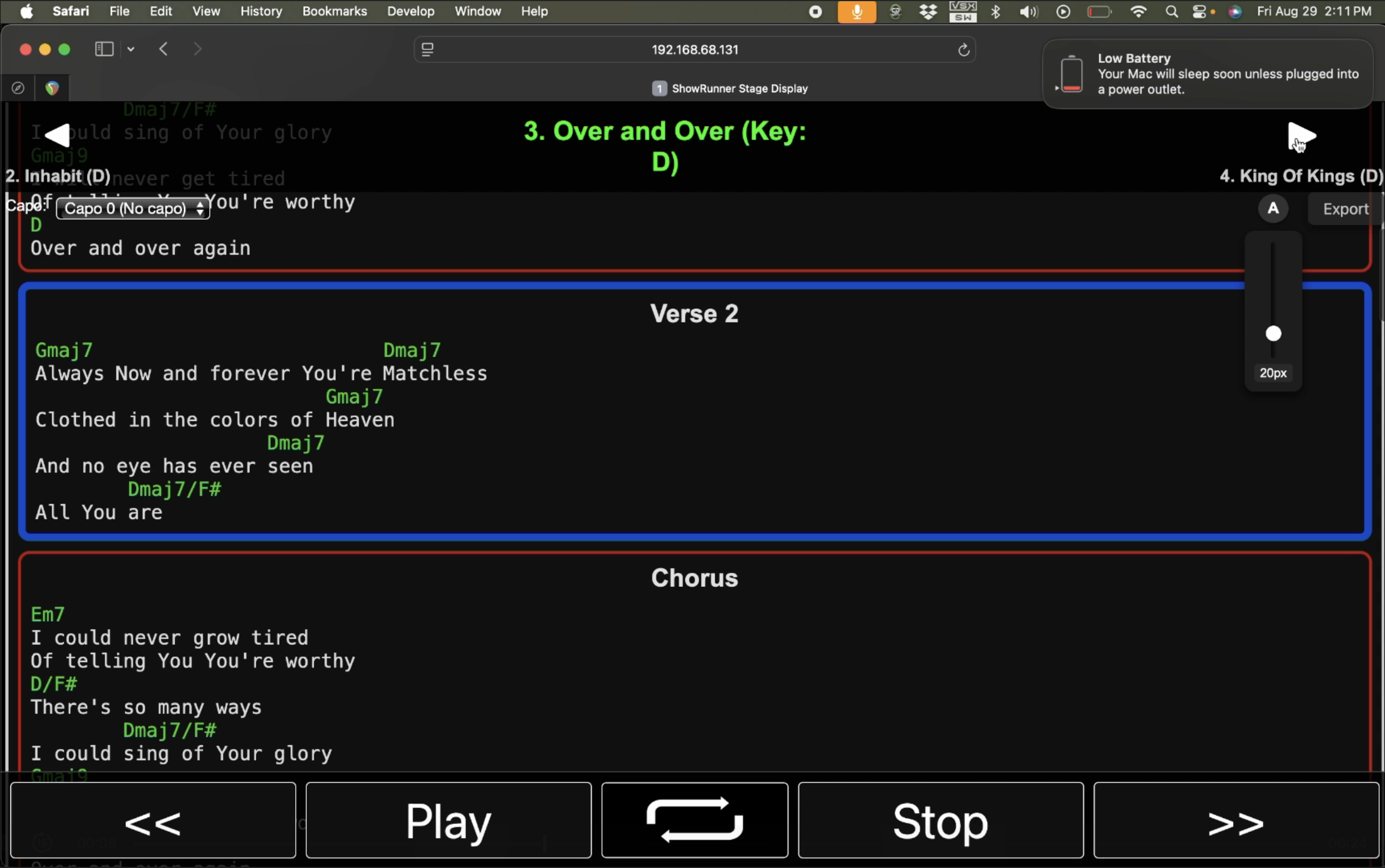Open Spotlight search

click(x=1172, y=12)
